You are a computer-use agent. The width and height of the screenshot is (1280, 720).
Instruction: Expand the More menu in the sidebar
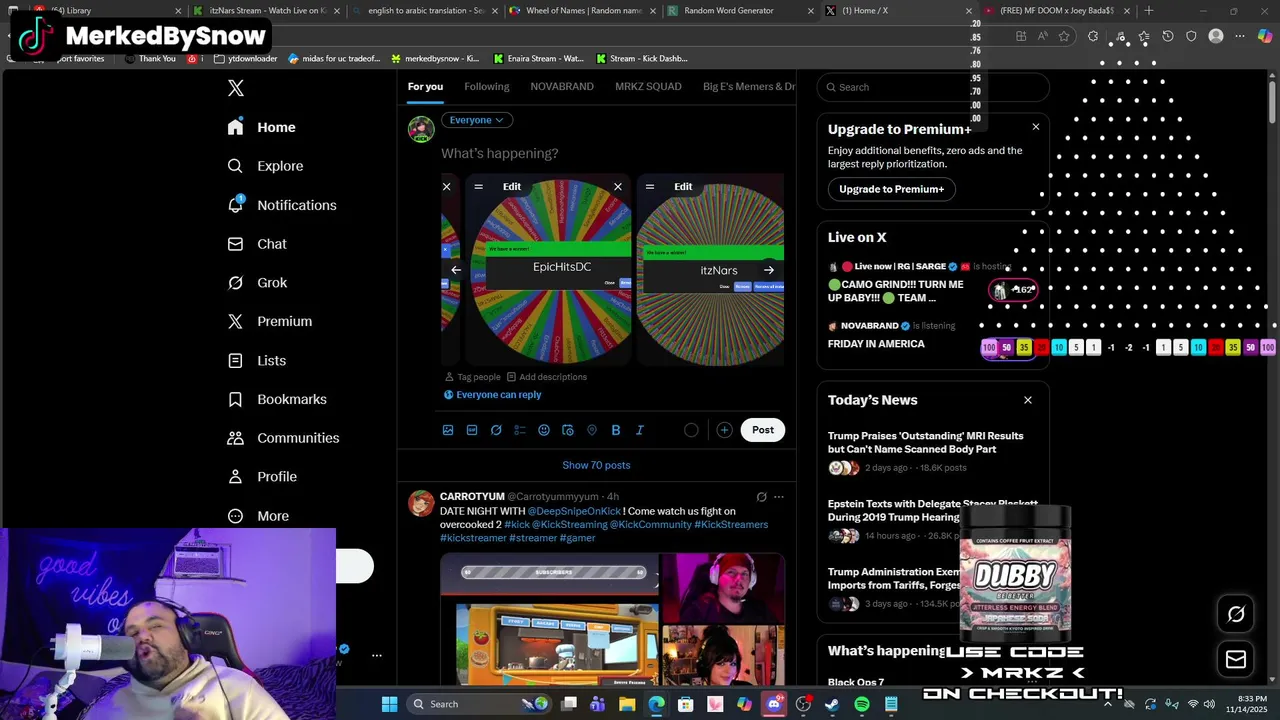(258, 516)
